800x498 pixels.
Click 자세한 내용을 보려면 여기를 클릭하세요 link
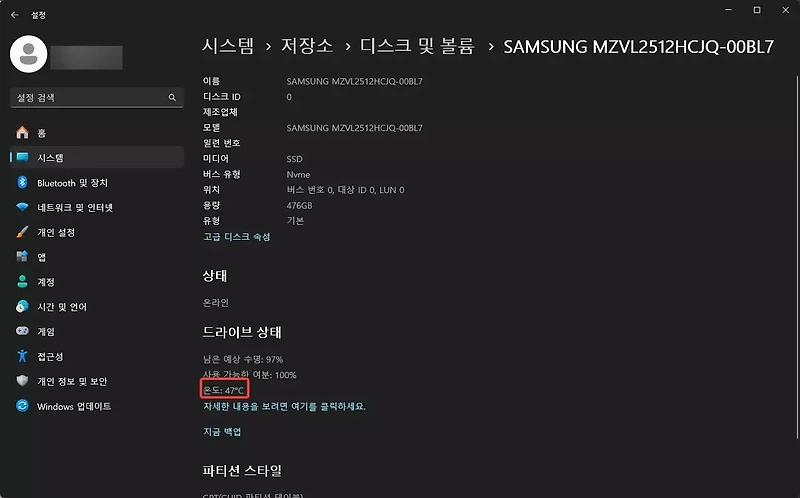284,407
